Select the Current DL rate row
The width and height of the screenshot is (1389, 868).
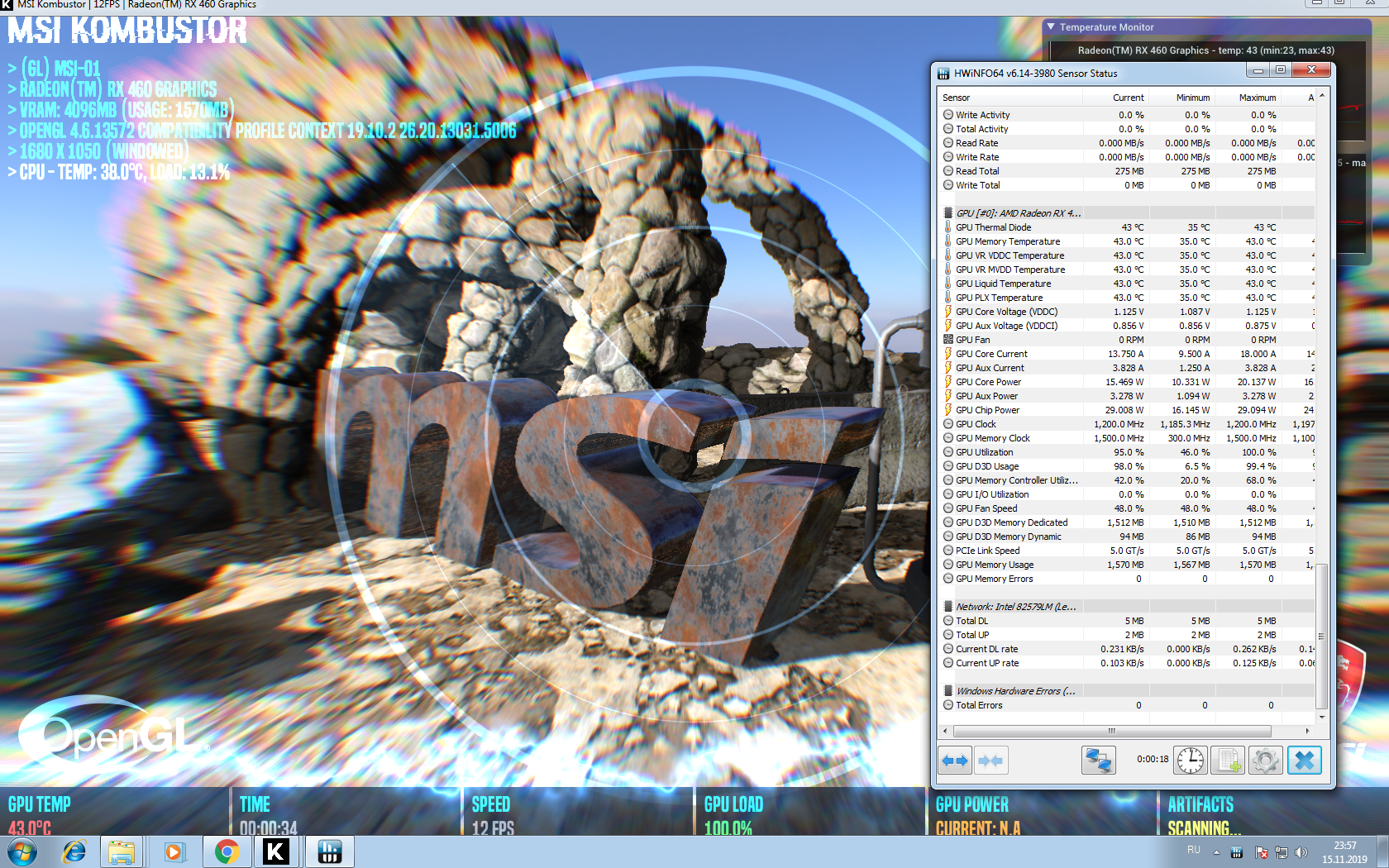click(x=1128, y=649)
